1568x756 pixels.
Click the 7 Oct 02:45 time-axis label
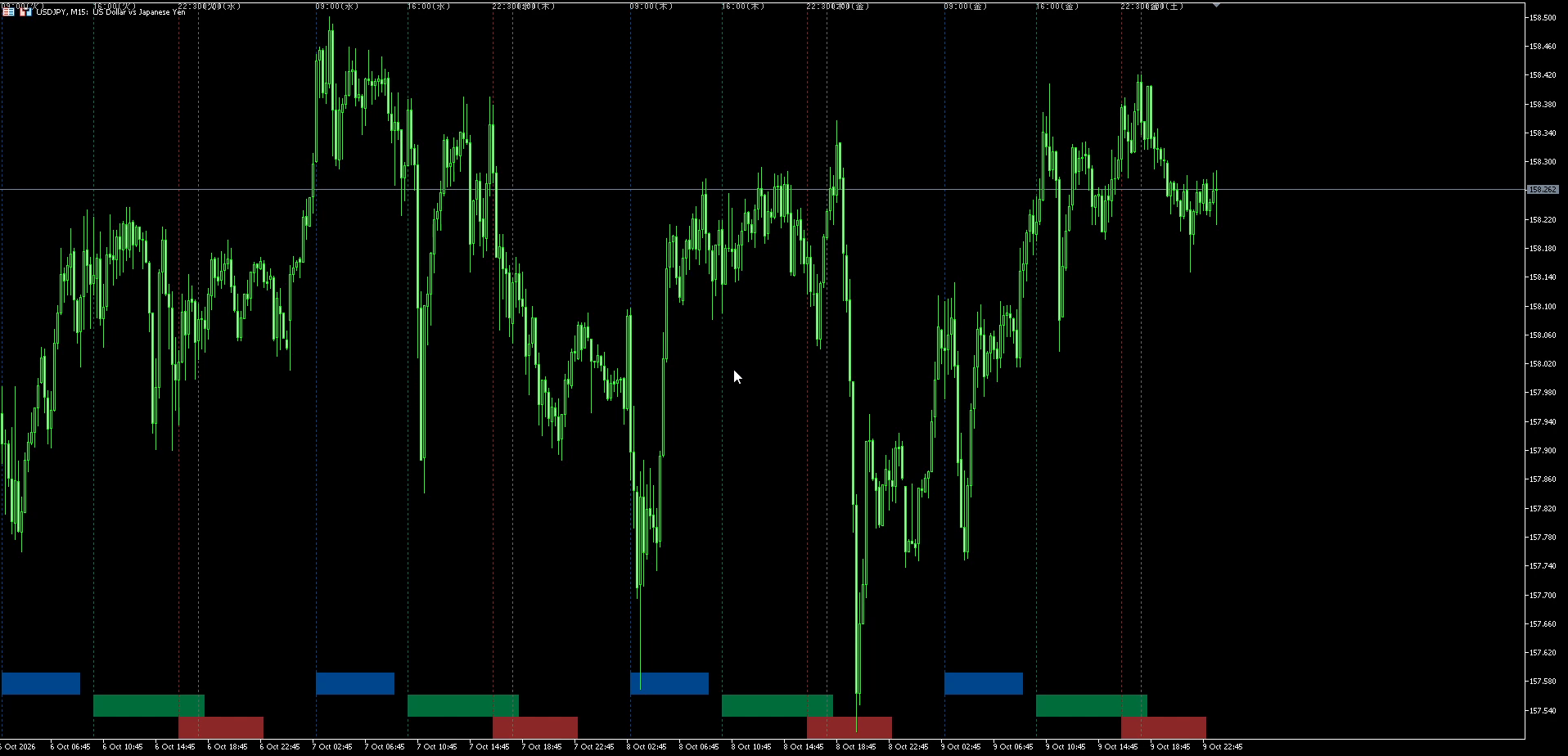click(336, 746)
